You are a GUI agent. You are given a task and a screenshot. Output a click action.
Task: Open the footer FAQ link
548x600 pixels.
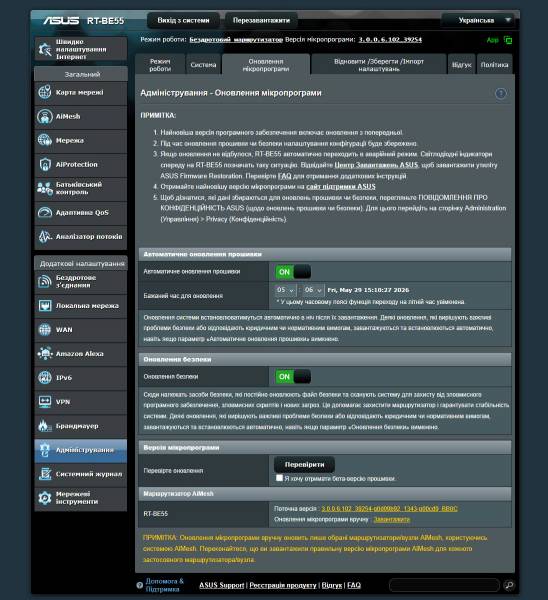(x=354, y=585)
